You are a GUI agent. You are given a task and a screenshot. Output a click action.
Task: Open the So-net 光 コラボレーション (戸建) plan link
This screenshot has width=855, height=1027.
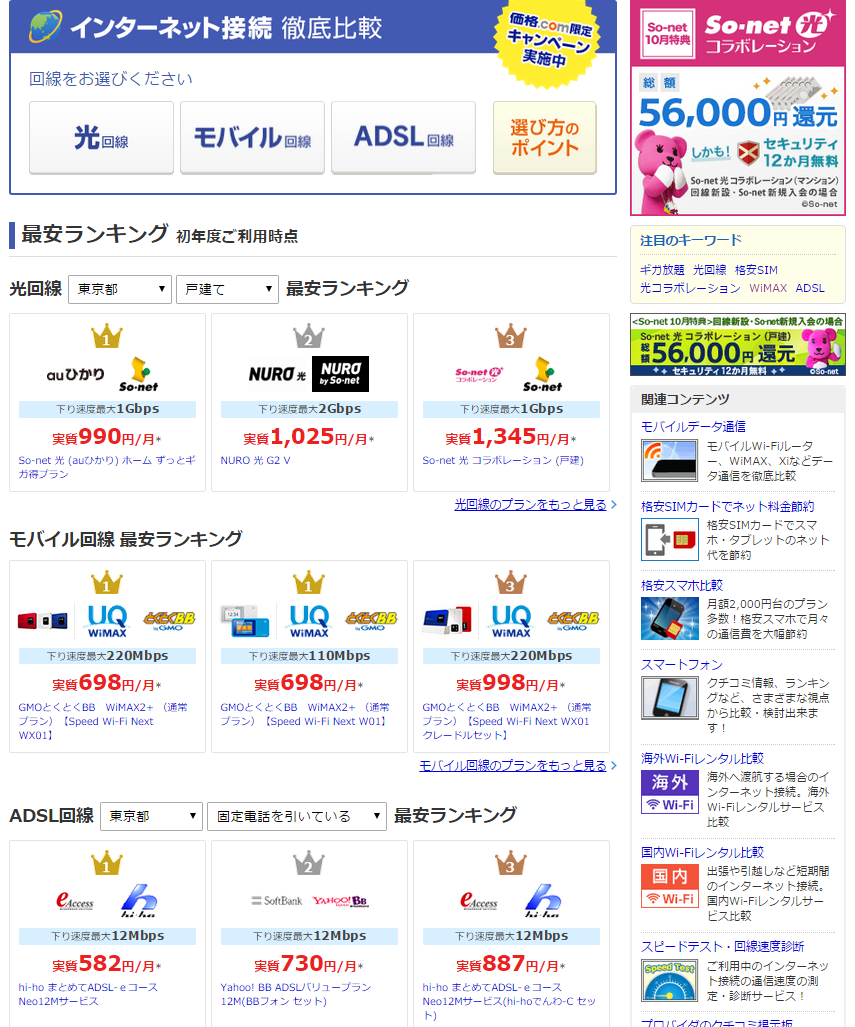click(x=503, y=460)
